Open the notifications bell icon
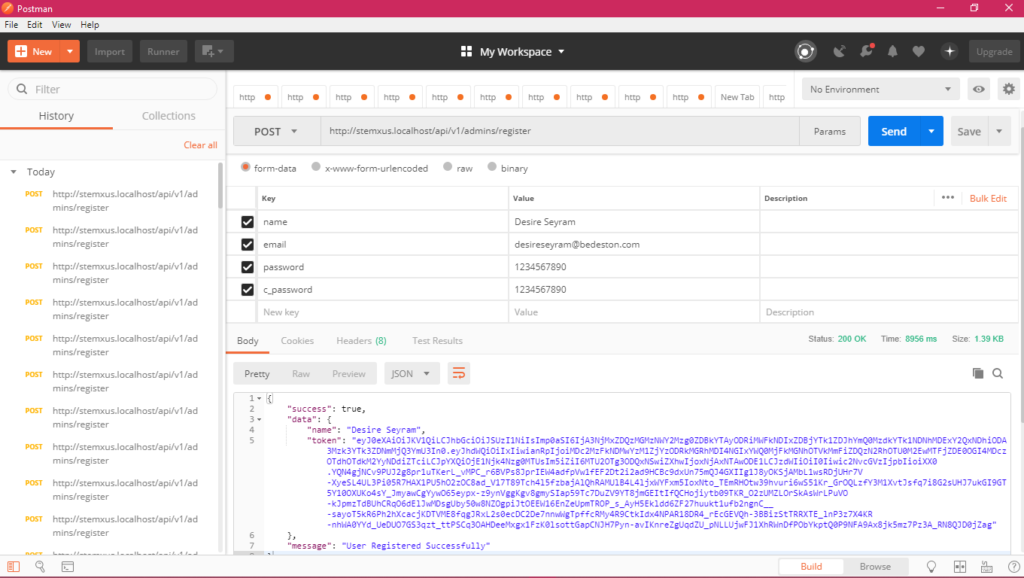The image size is (1024, 578). pyautogui.click(x=892, y=51)
